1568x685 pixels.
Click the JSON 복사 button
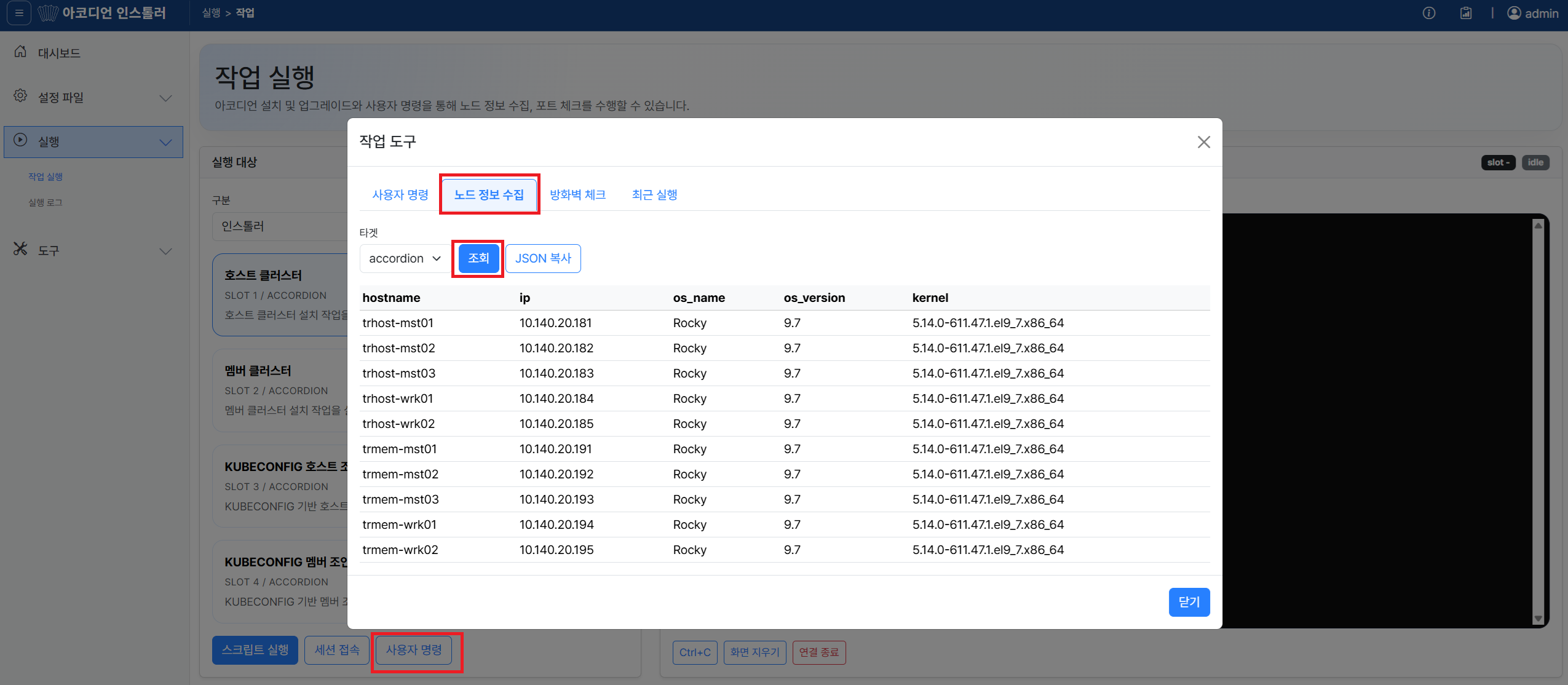coord(543,258)
